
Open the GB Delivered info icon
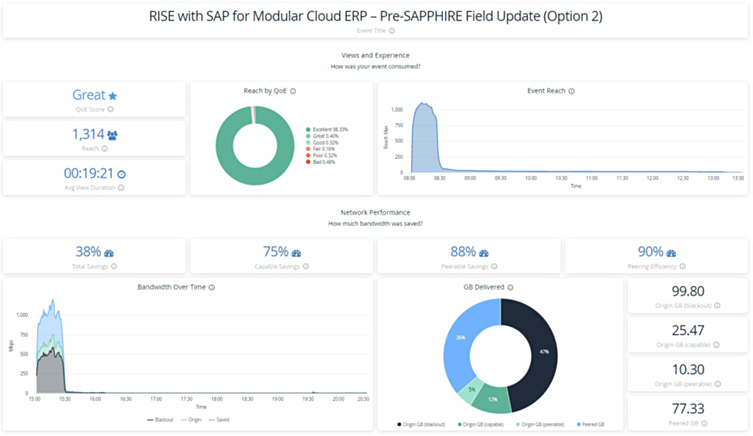pos(510,288)
